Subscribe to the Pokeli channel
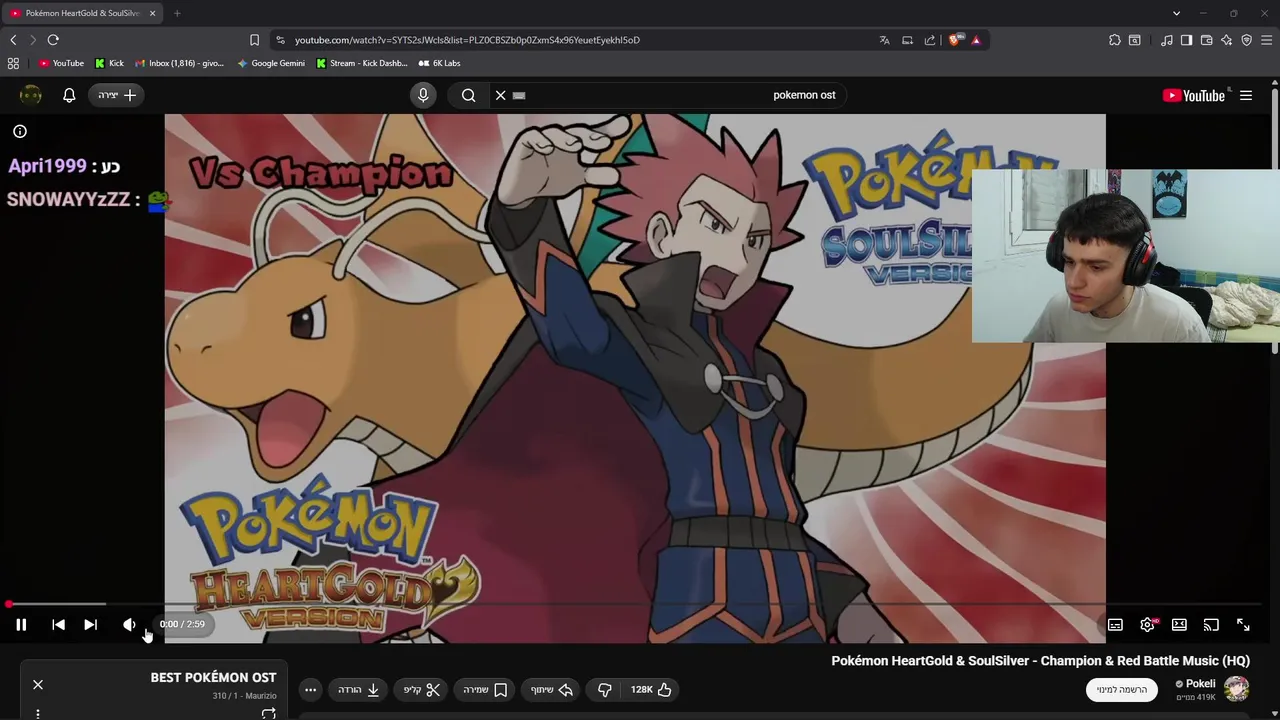The image size is (1280, 720). pyautogui.click(x=1122, y=690)
